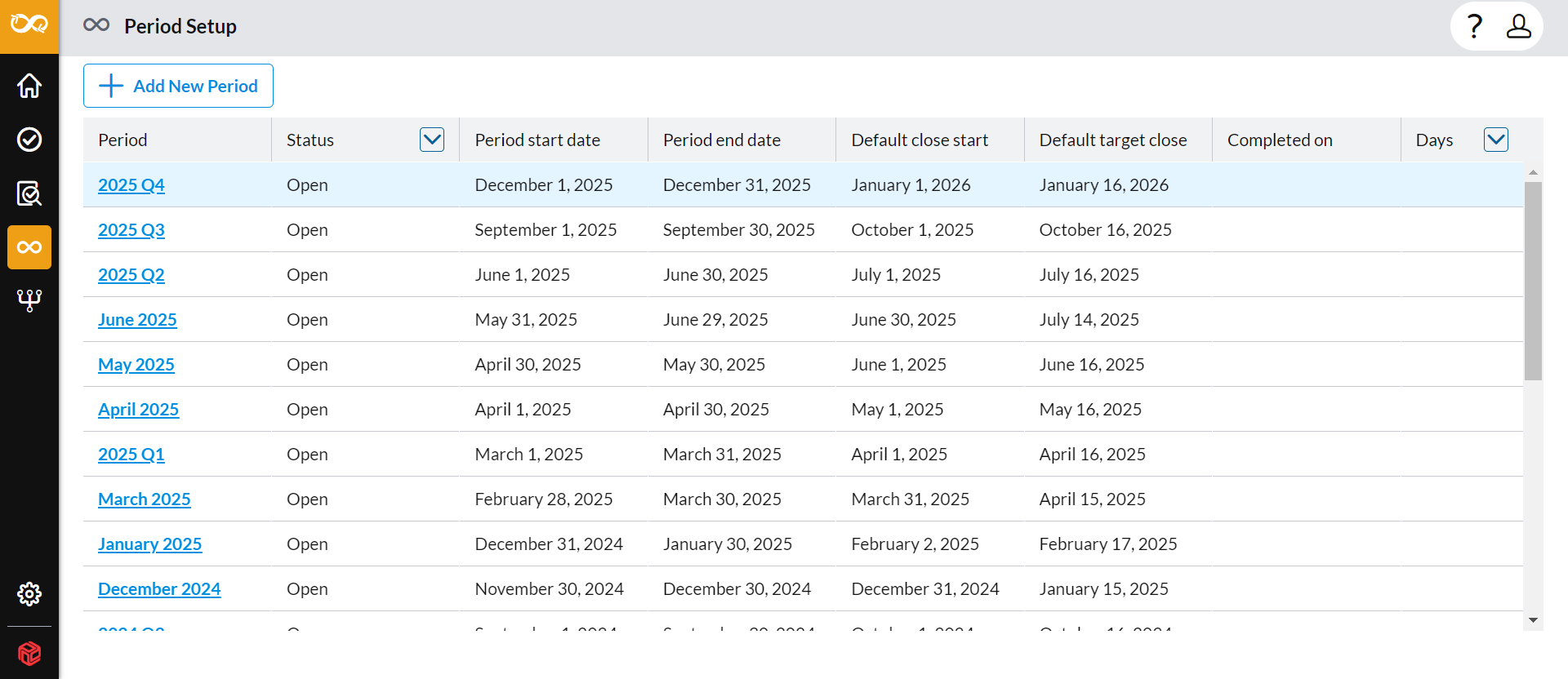Sort by the Period start date header
This screenshot has width=1568, height=679.
tap(537, 140)
